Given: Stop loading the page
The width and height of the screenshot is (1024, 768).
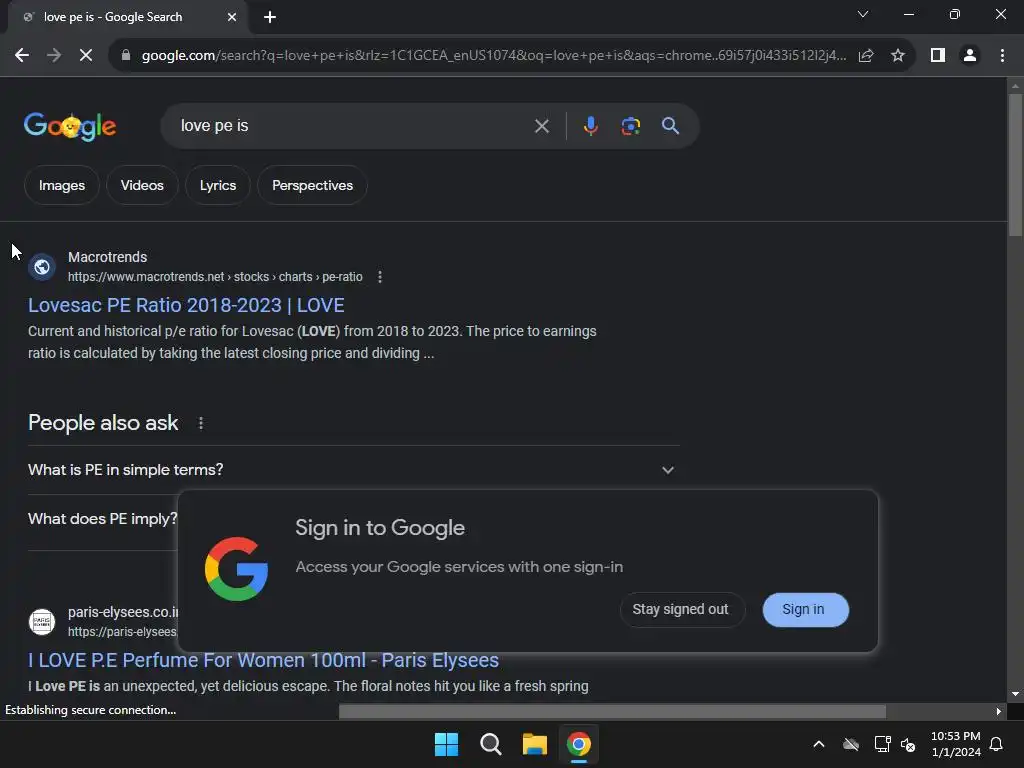Looking at the screenshot, I should [x=86, y=56].
